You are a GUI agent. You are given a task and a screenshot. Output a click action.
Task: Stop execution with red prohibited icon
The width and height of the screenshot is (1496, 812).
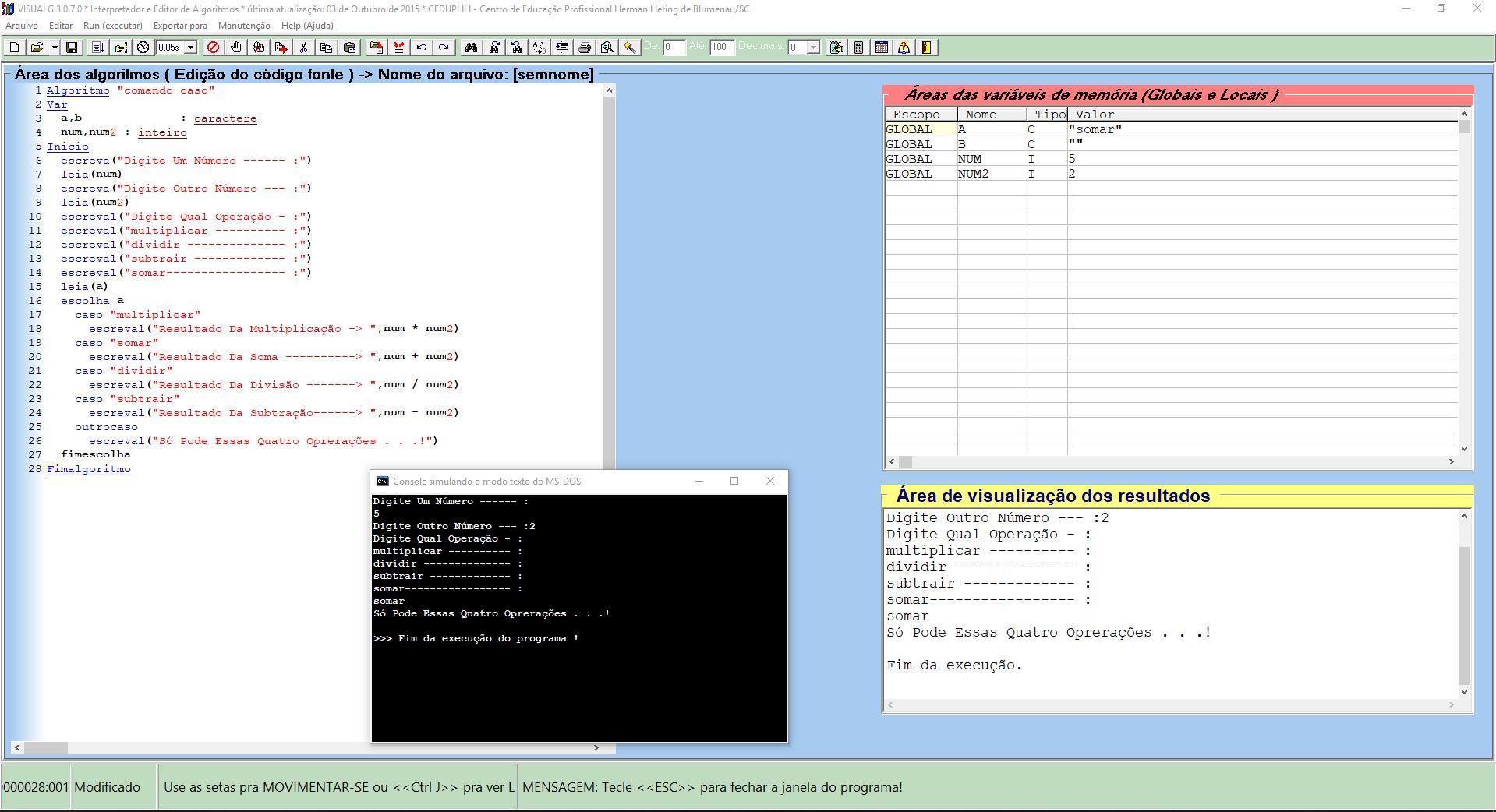coord(213,48)
